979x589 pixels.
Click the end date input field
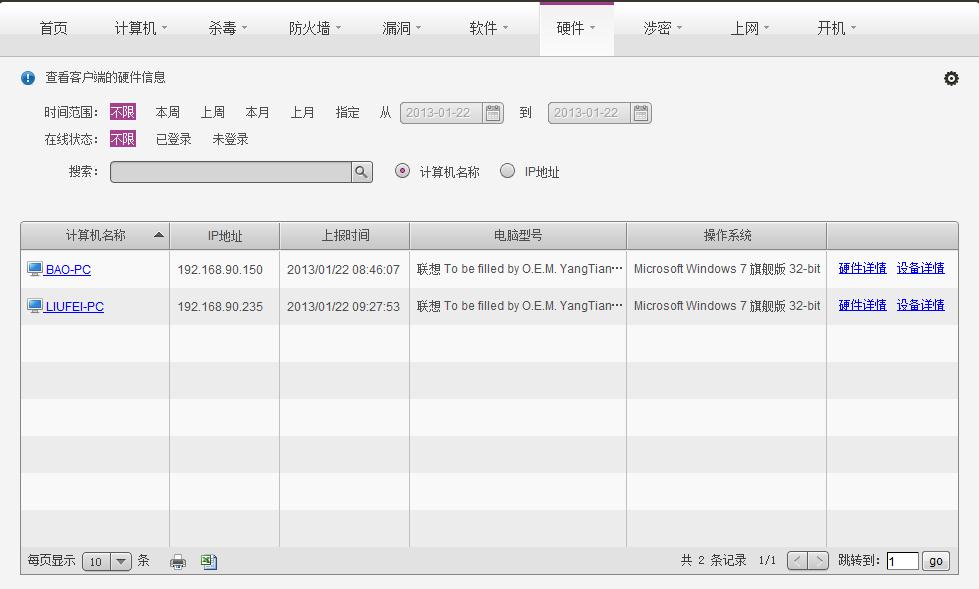[589, 113]
